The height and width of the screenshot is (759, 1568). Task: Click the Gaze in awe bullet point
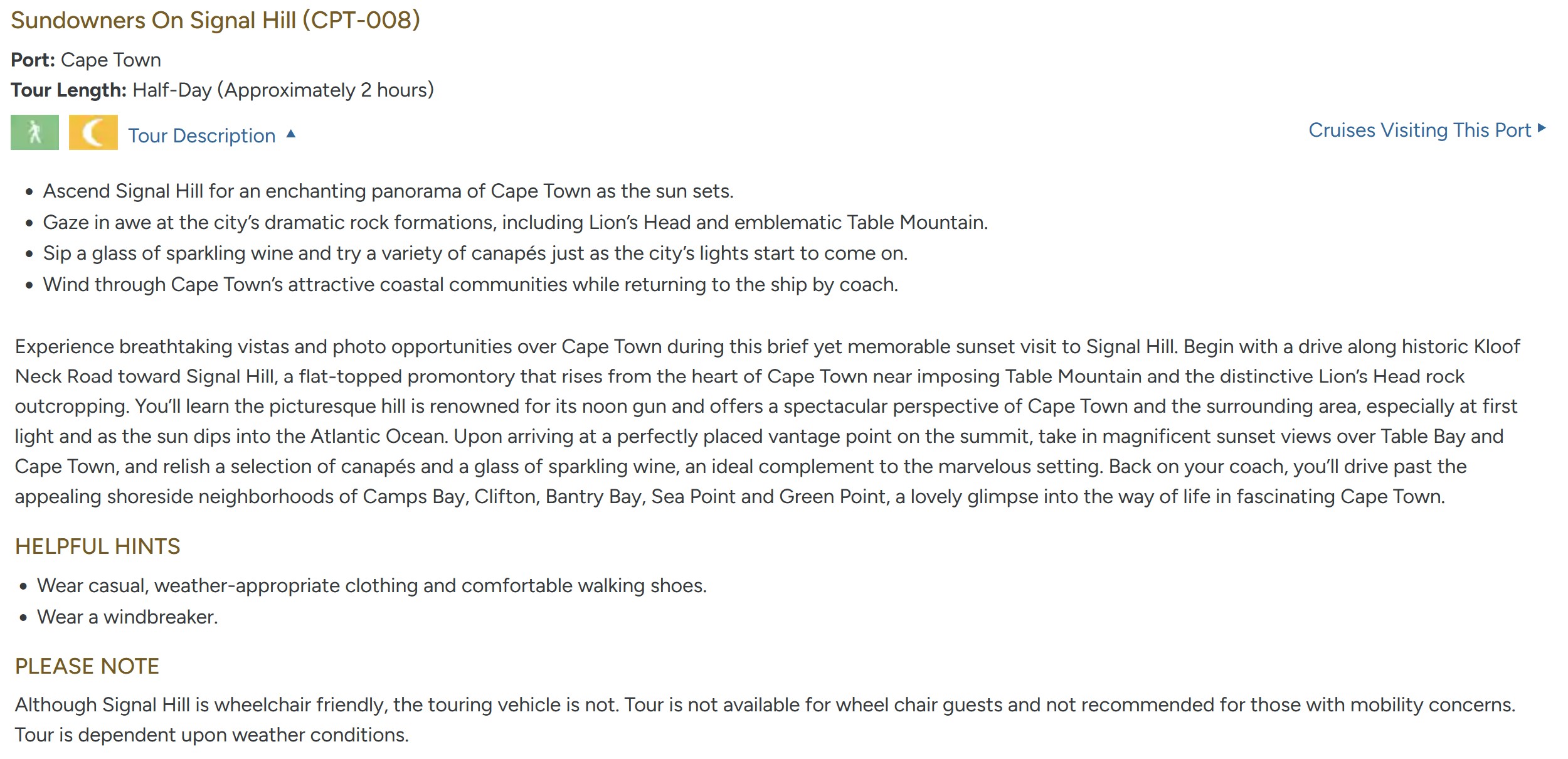[515, 222]
